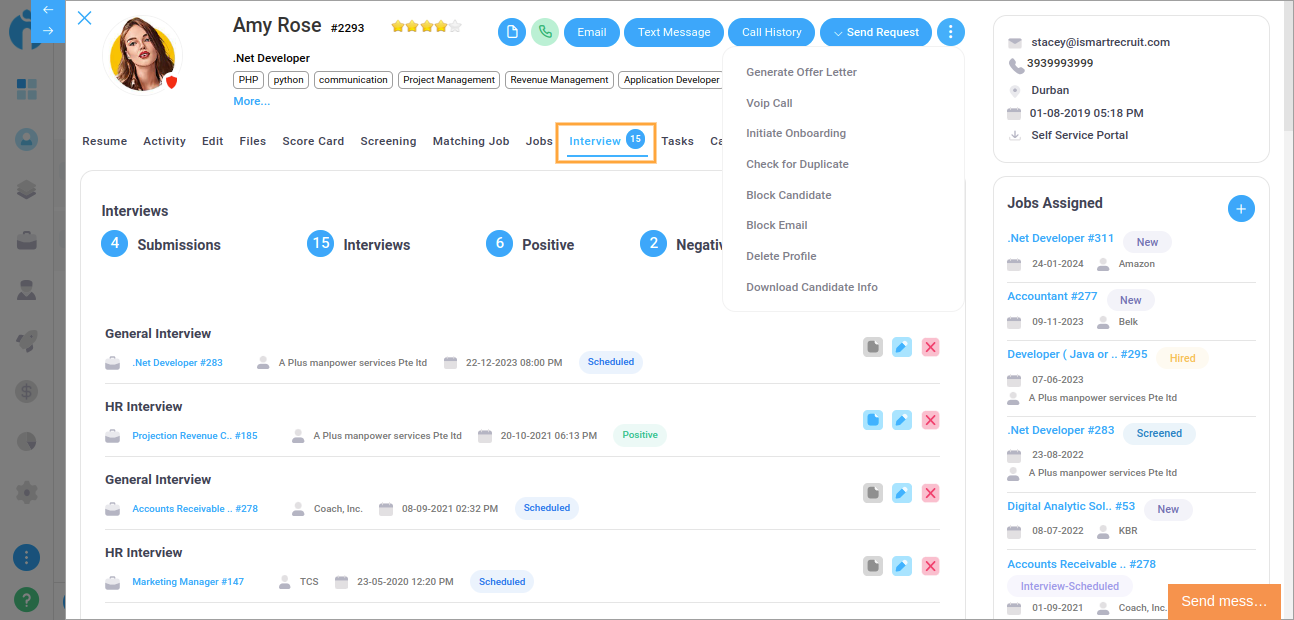This screenshot has width=1294, height=620.
Task: Delete the Marketing Manager #147 HR Interview
Action: pos(930,566)
